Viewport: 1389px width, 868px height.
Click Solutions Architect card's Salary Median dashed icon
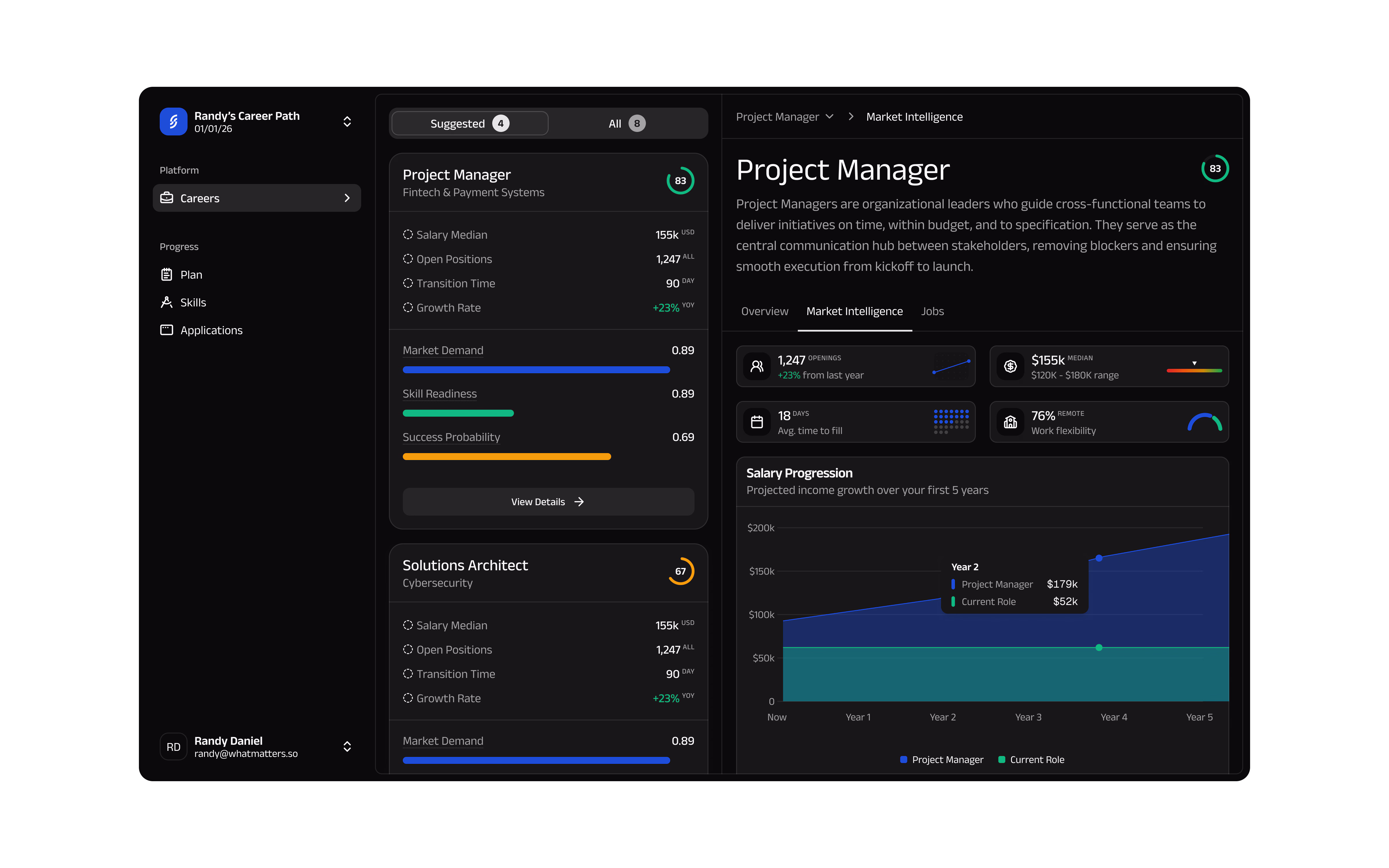[407, 625]
